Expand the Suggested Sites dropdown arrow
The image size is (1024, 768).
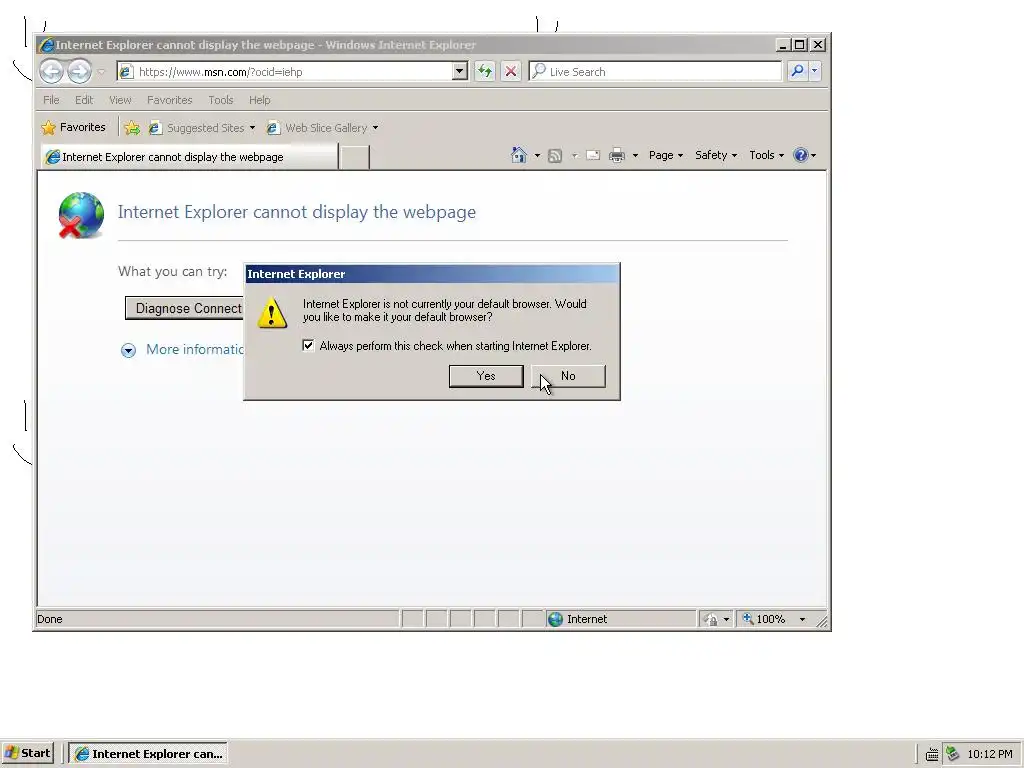coord(252,128)
